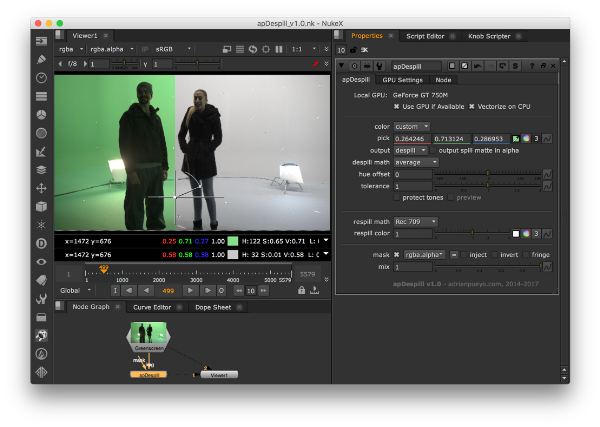Click the respill color white swatch

(516, 233)
